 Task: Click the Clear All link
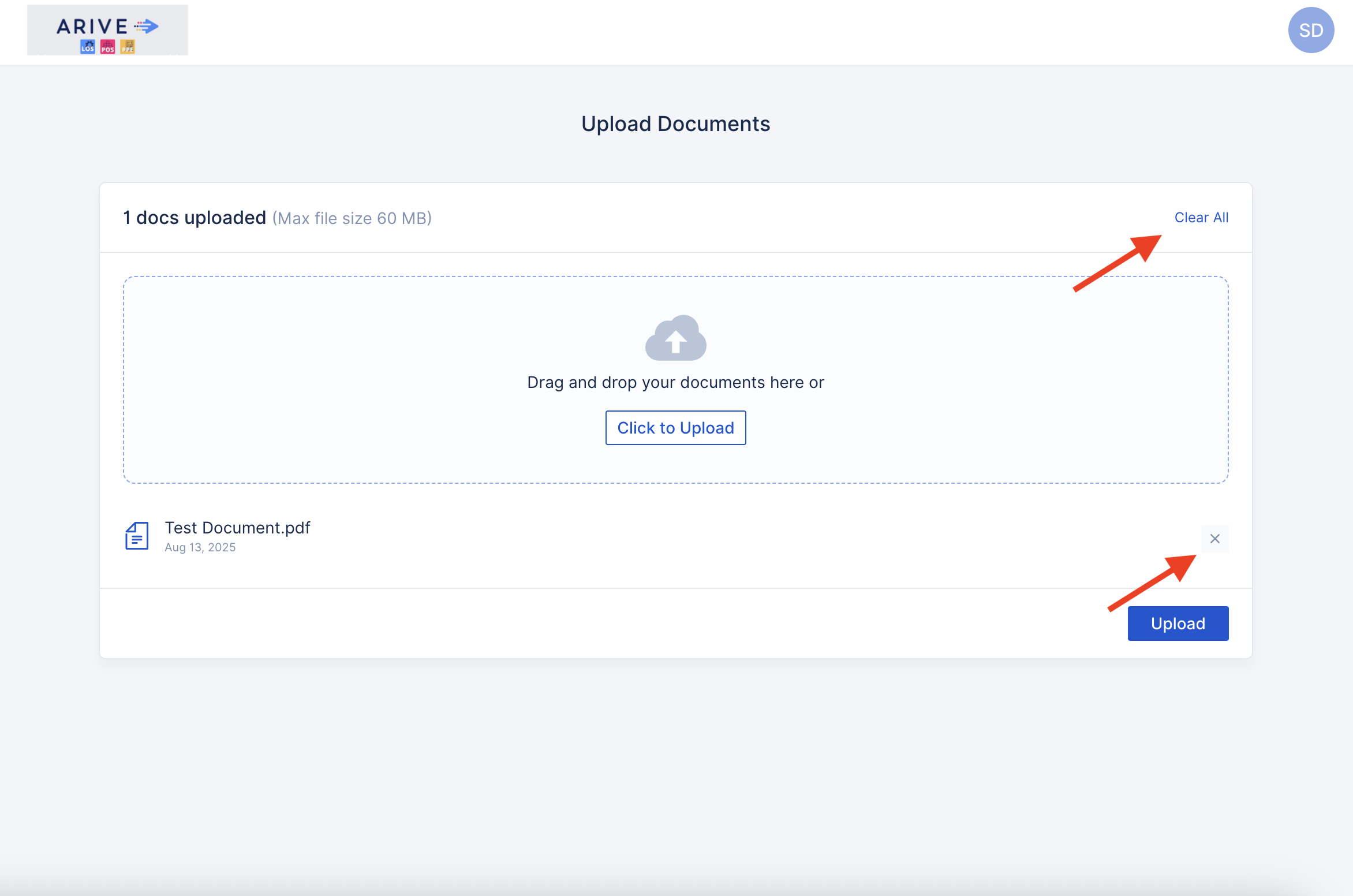[x=1201, y=218]
